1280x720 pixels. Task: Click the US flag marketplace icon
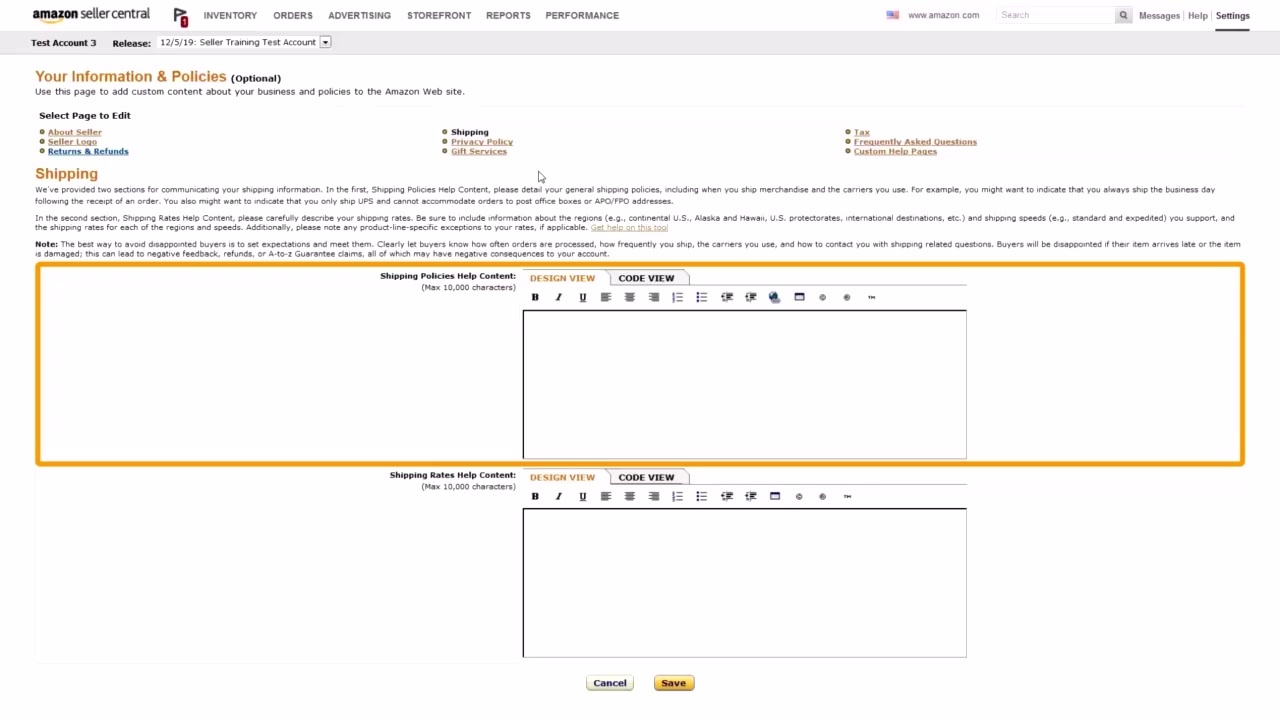[x=892, y=15]
